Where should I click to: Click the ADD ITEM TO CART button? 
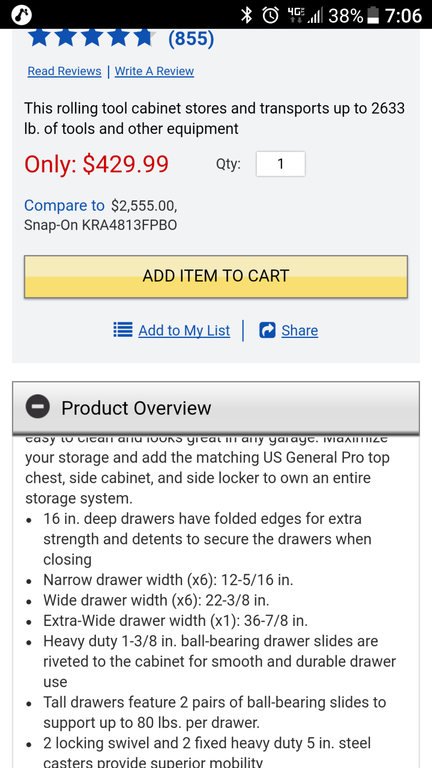216,276
